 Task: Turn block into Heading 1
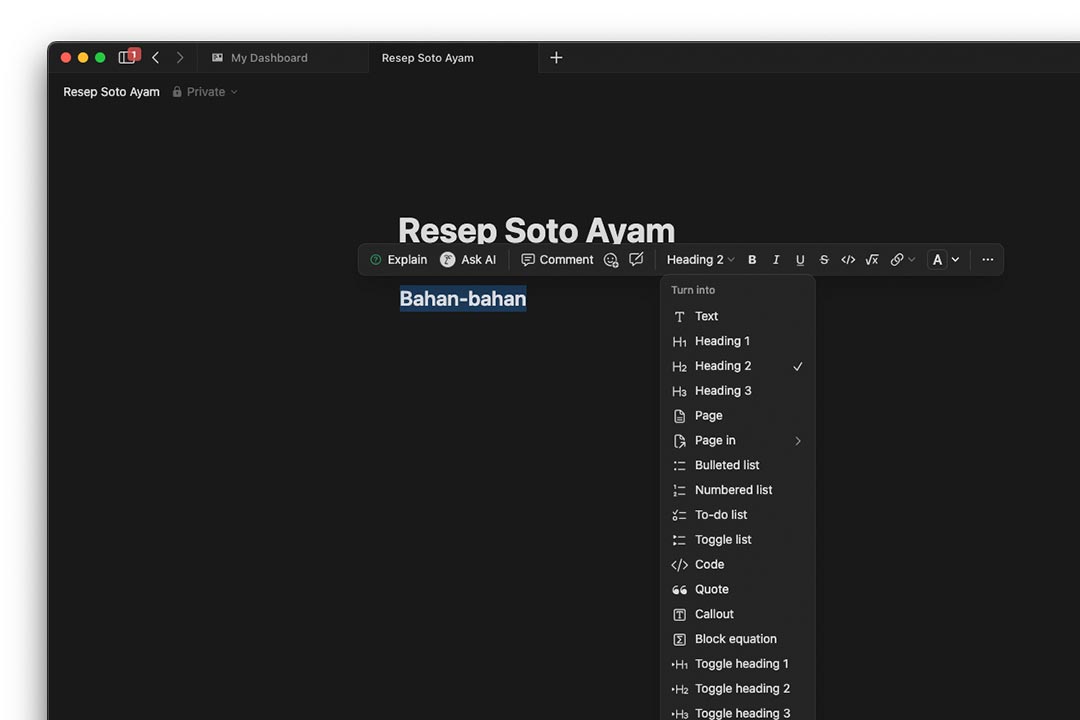[738, 341]
